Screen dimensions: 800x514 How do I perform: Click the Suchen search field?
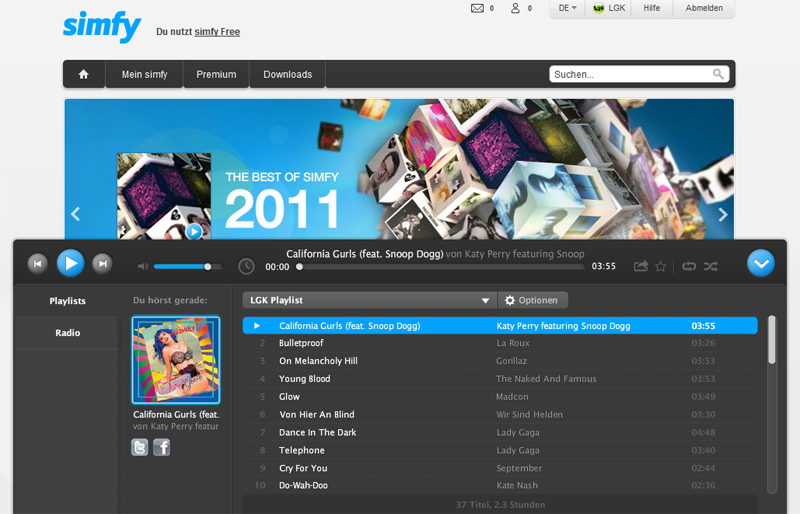point(630,74)
